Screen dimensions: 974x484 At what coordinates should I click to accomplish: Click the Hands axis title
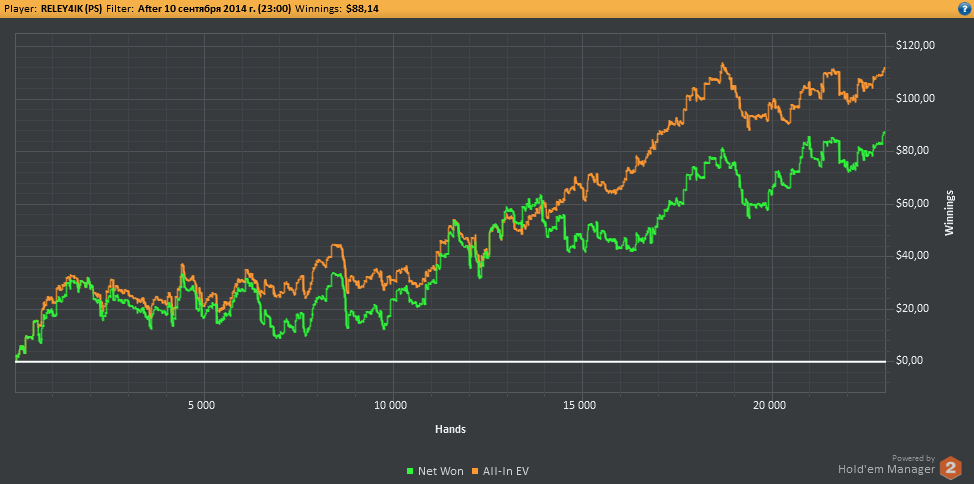click(x=450, y=429)
